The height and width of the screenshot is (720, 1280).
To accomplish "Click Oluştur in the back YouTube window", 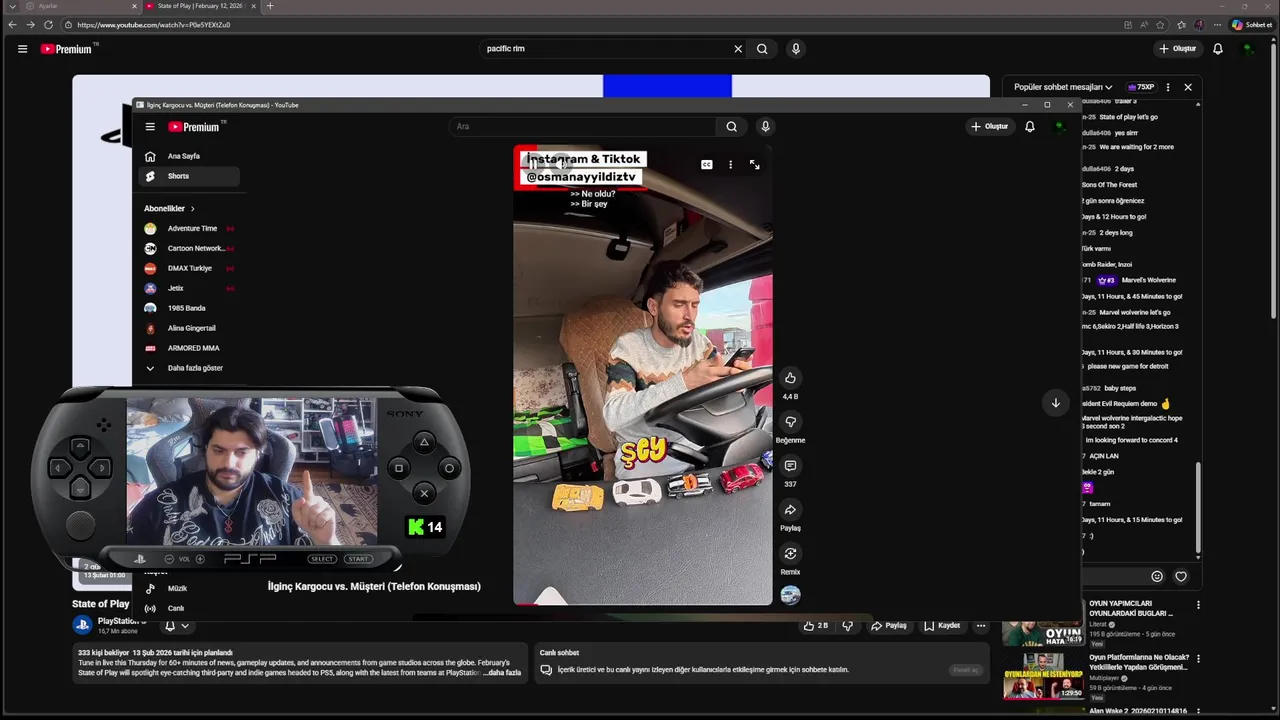I will 1178,48.
